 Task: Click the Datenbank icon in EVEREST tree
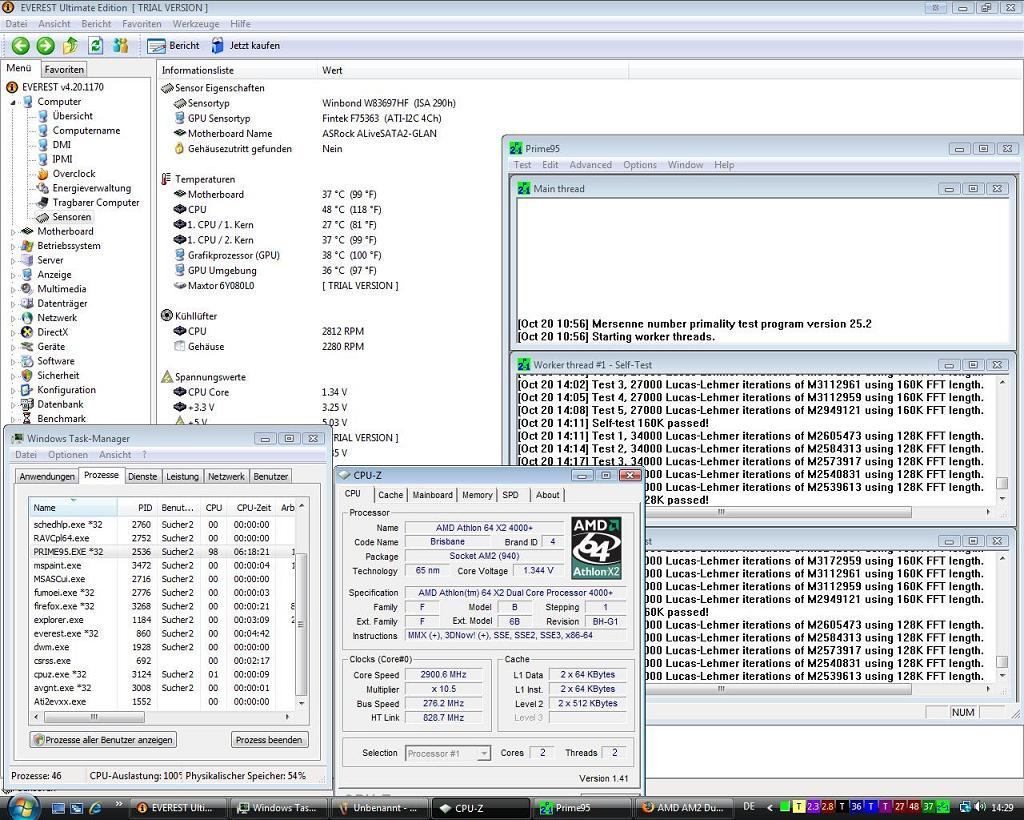point(27,404)
